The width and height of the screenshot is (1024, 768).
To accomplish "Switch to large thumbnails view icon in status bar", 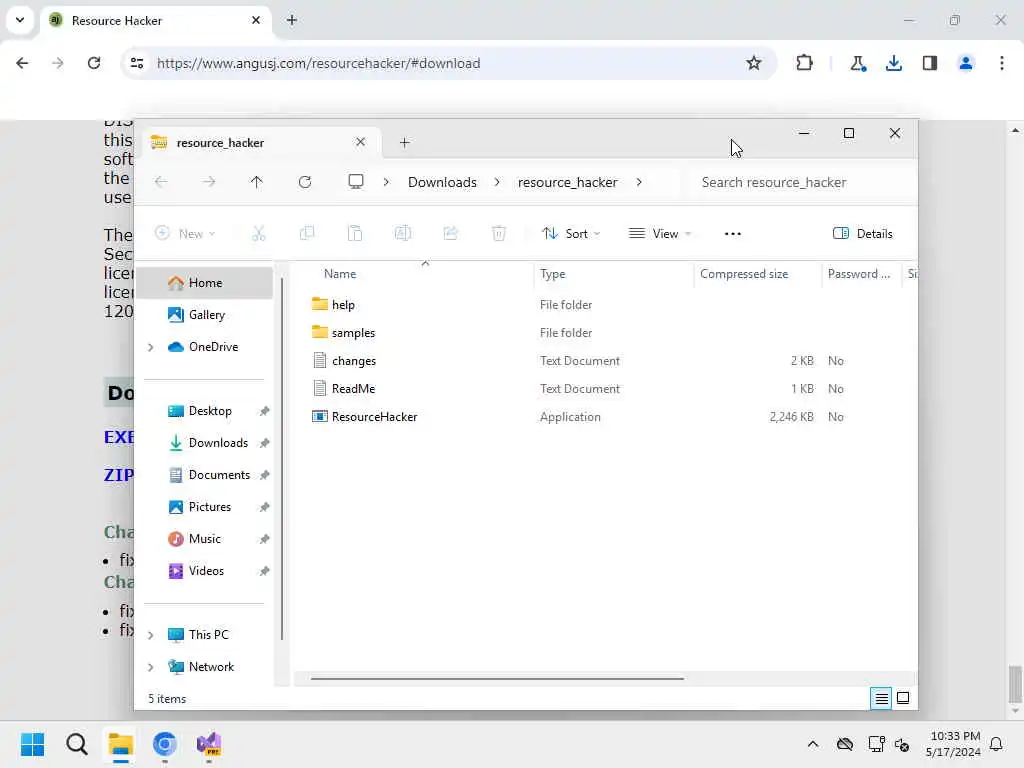I will point(903,699).
